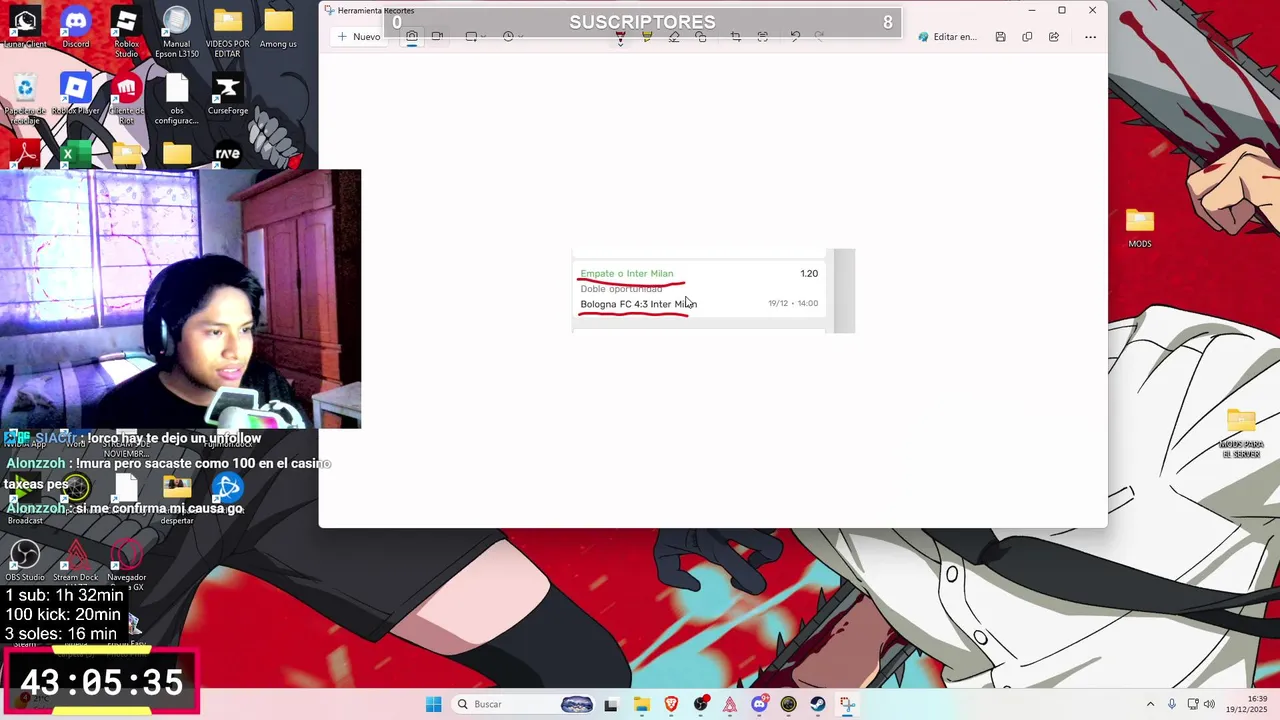
Task: Select the red ballpoint pen tool
Action: 620,38
